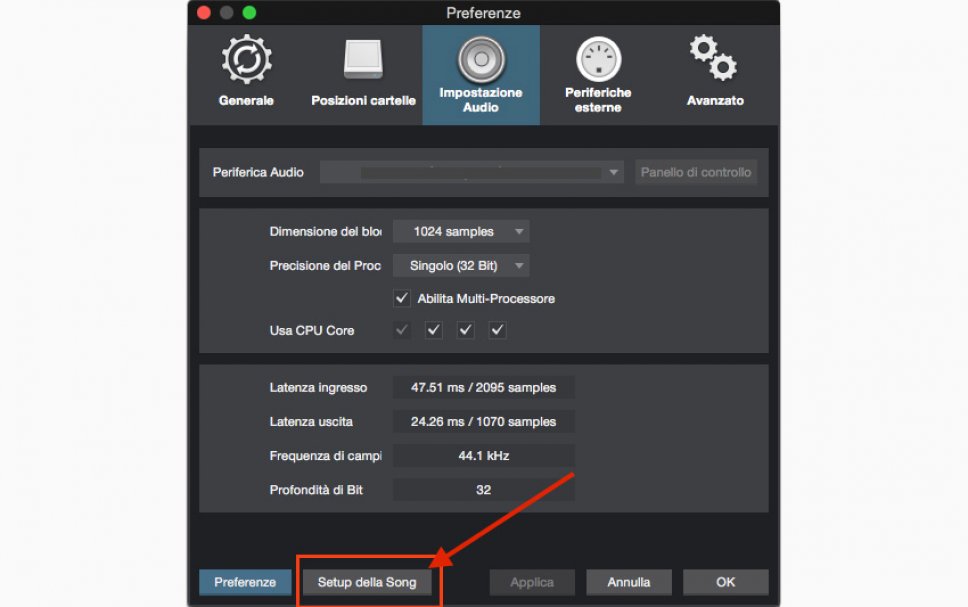Open the Pannello di controllo button
The image size is (968, 607).
696,172
